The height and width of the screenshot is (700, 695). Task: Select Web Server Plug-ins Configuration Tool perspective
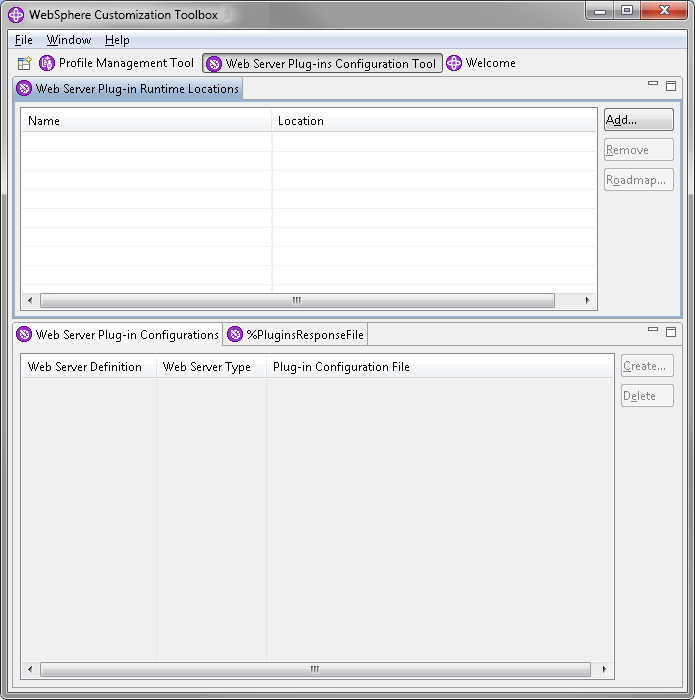pyautogui.click(x=322, y=63)
